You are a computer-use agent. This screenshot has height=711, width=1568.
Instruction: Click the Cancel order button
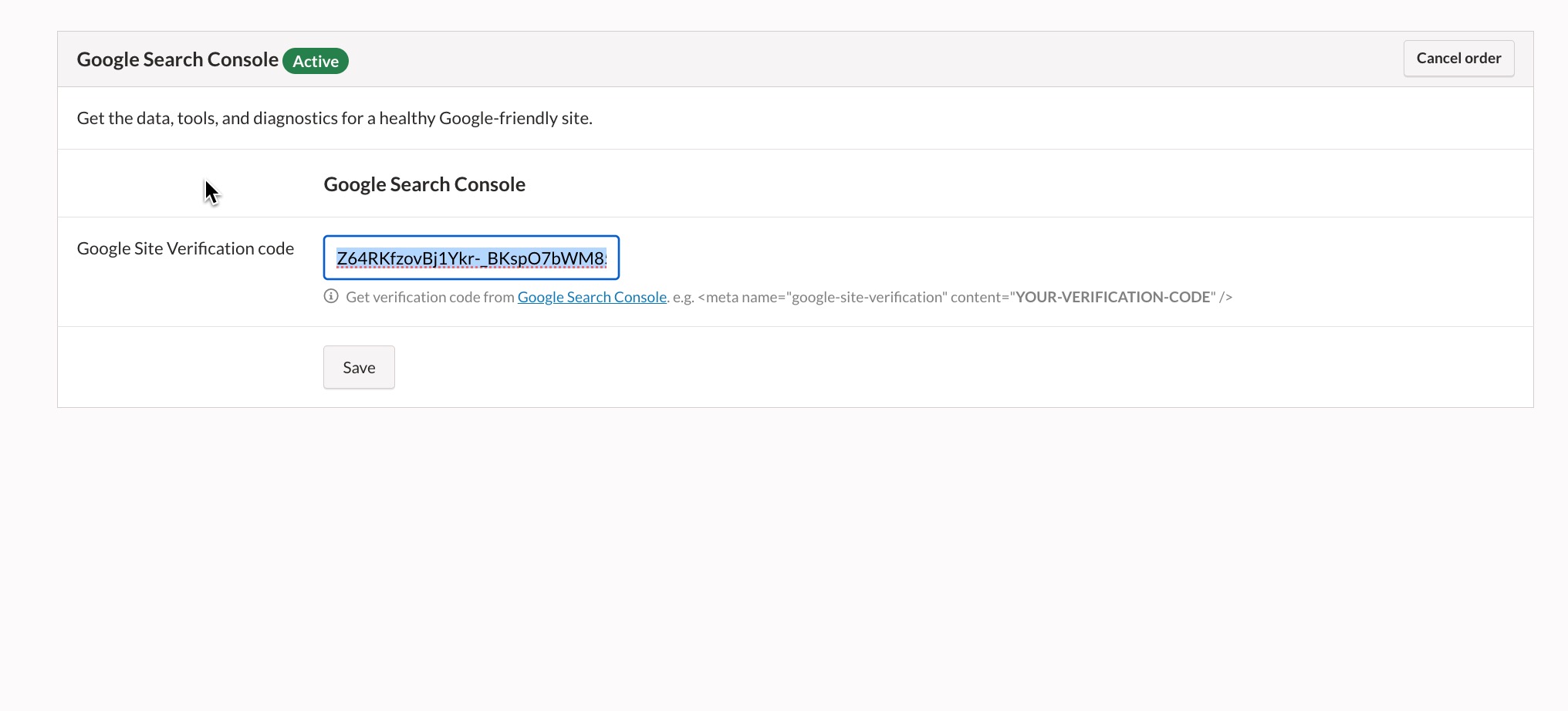pyautogui.click(x=1458, y=59)
